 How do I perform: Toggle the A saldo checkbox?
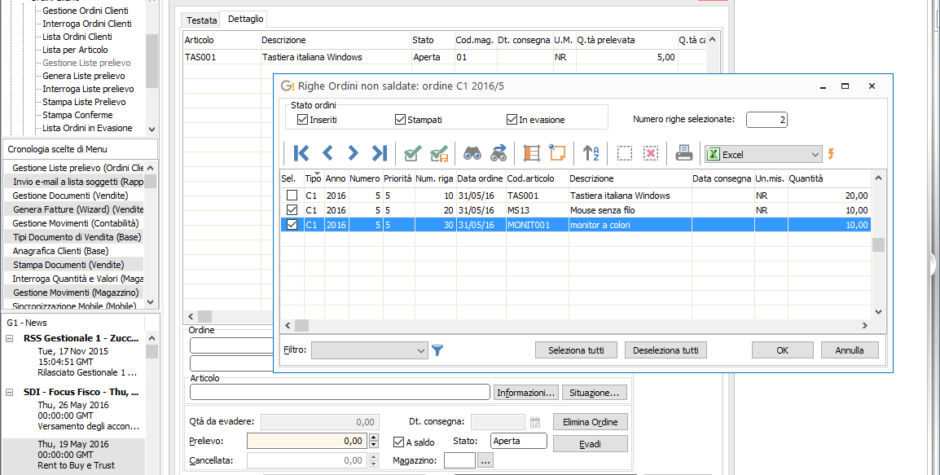click(x=399, y=442)
